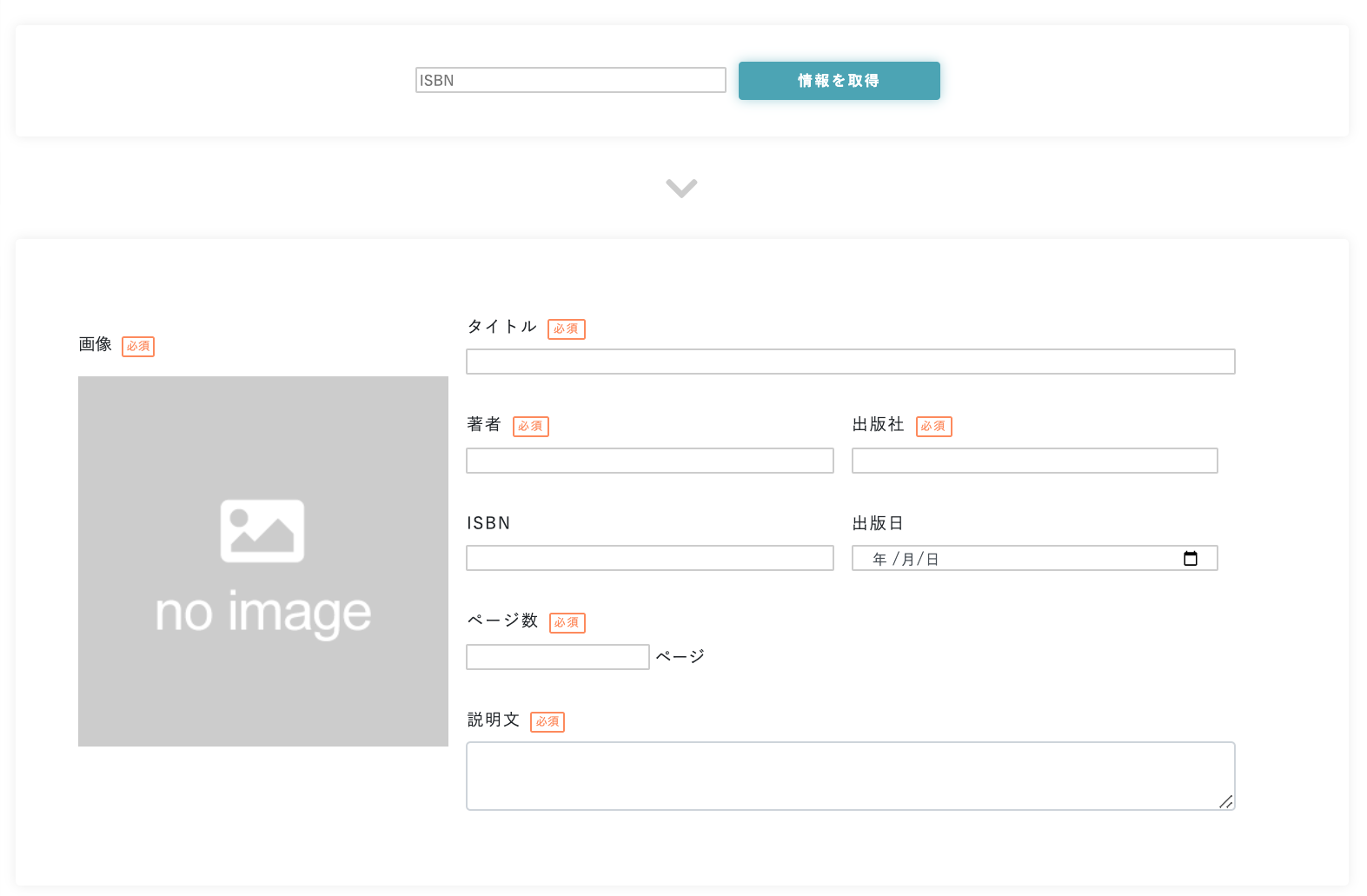This screenshot has height=896, width=1367.
Task: Click the 必須 badge next to 画像
Action: pos(138,346)
